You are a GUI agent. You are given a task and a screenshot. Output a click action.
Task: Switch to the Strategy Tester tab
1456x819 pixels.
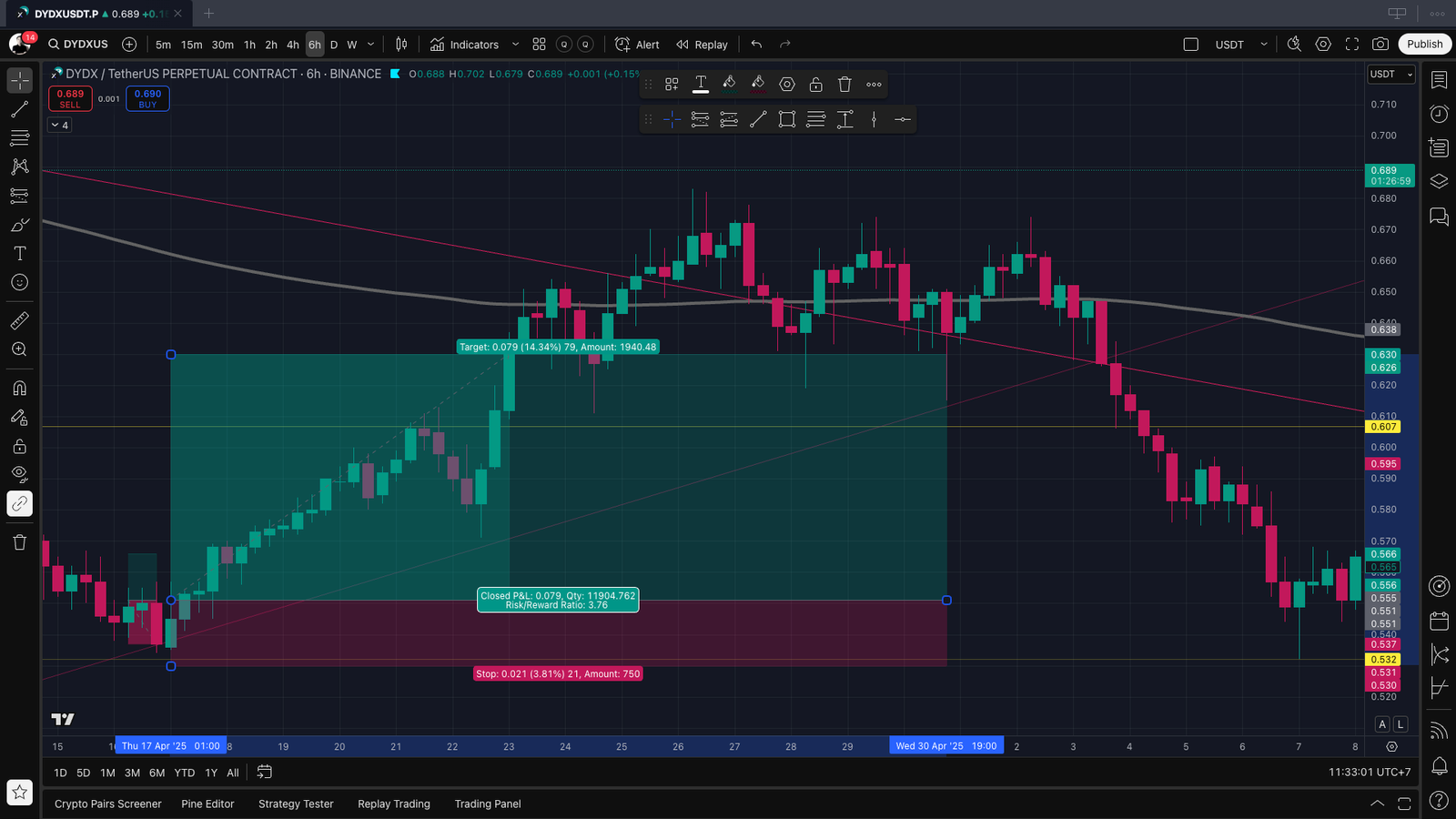(x=296, y=804)
